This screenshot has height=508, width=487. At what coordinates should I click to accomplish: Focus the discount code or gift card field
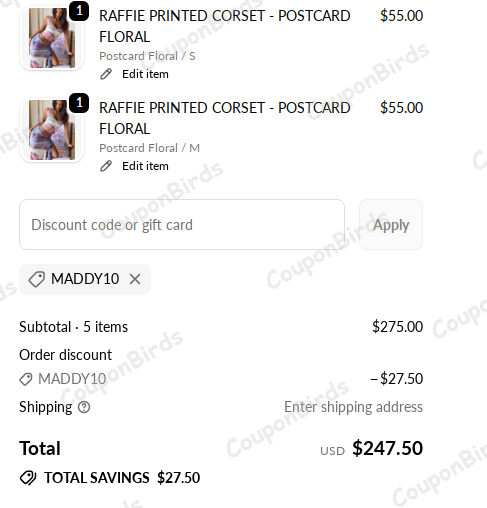(x=182, y=224)
